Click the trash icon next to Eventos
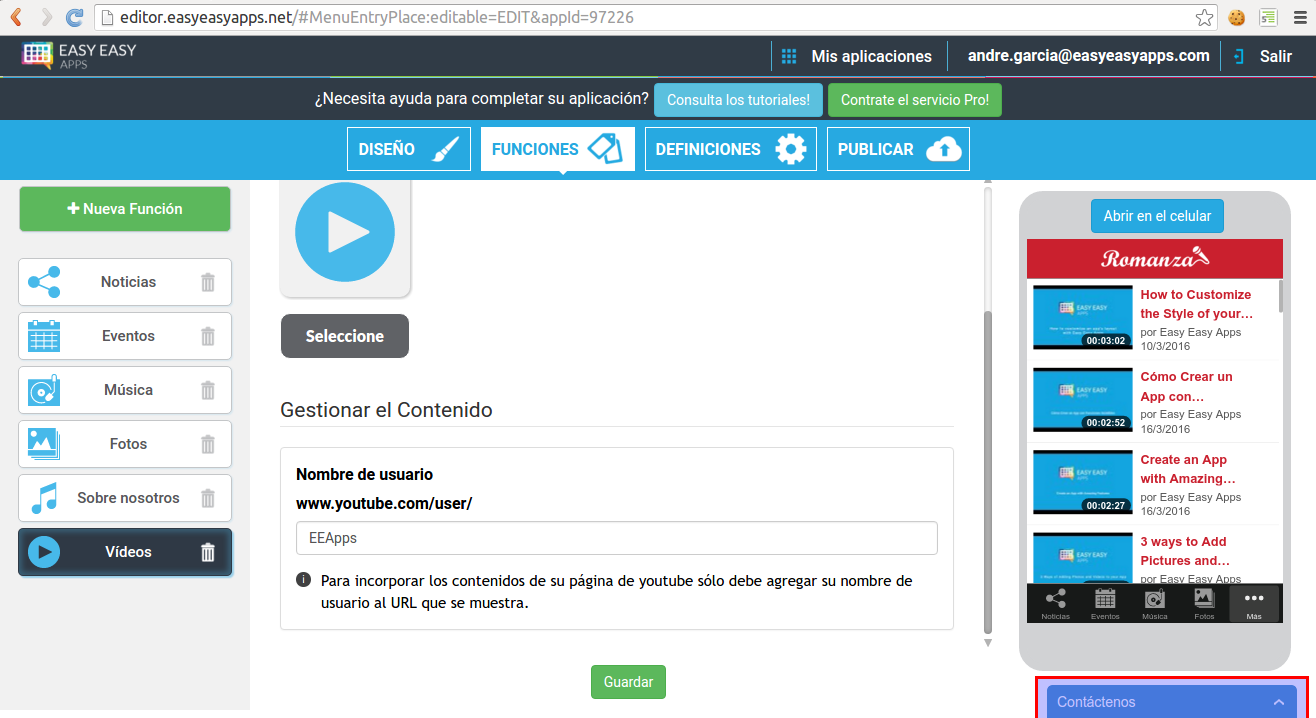Viewport: 1316px width, 718px height. tap(208, 336)
